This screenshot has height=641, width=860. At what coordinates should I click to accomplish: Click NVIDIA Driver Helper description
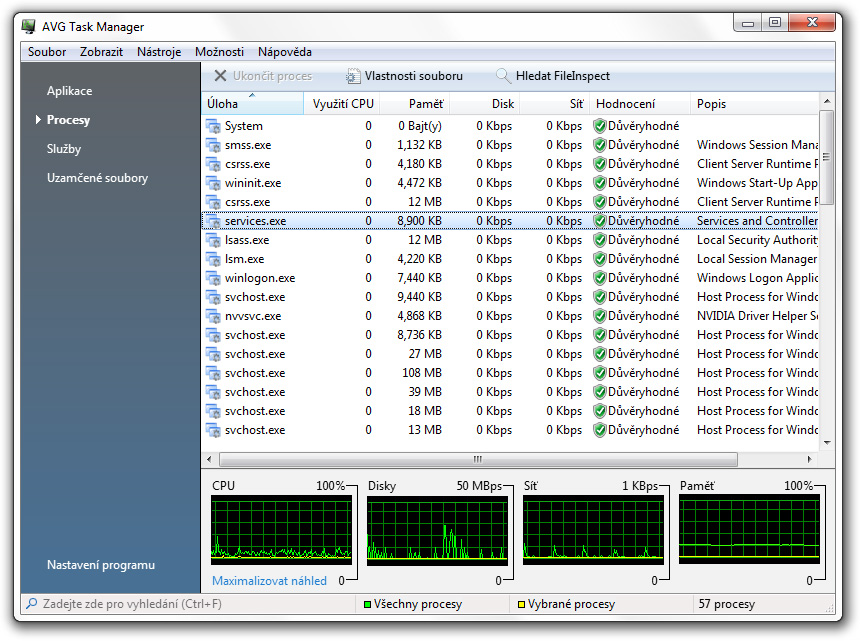pos(757,316)
